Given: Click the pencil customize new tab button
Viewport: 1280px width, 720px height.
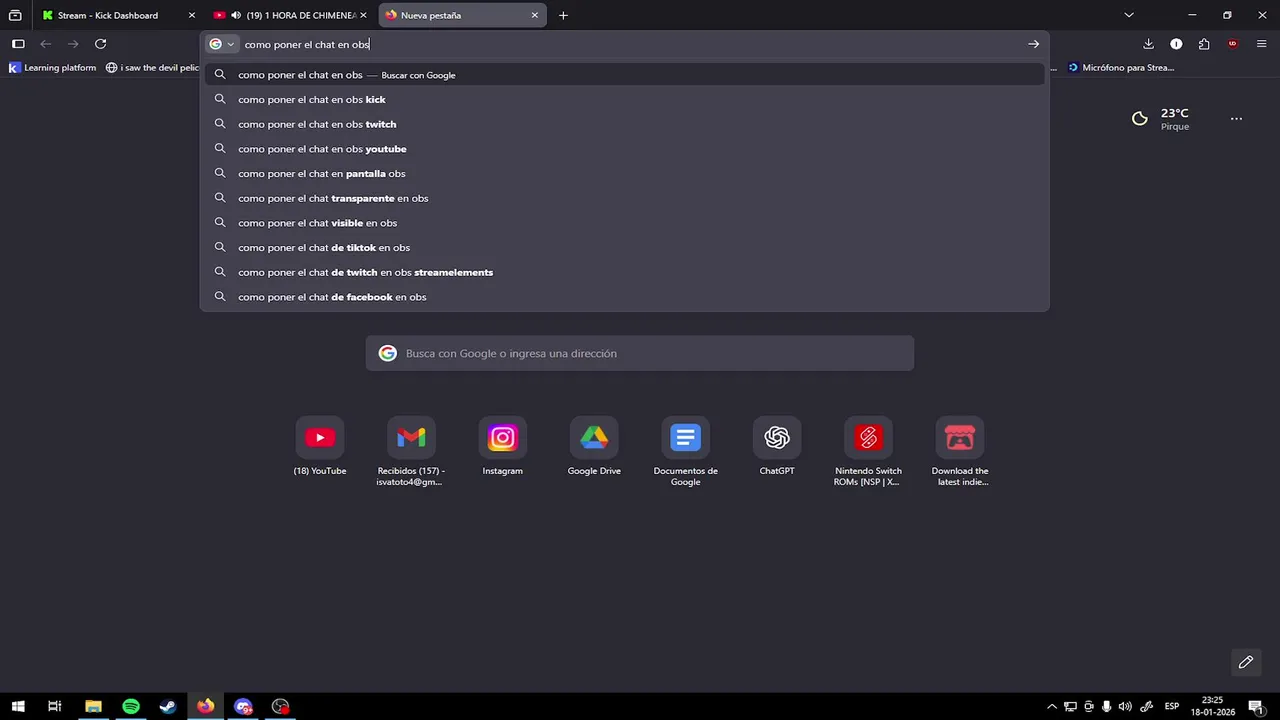Looking at the screenshot, I should 1246,662.
